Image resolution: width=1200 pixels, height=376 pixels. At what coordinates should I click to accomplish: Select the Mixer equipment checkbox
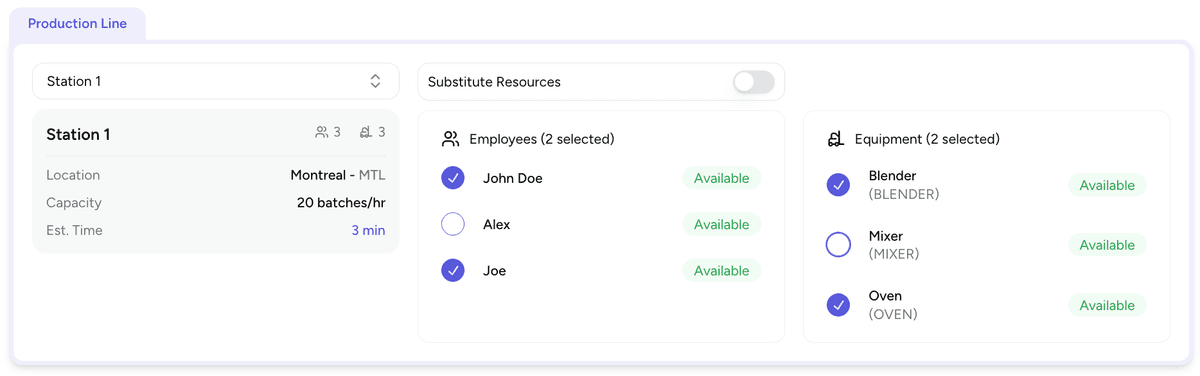(x=839, y=245)
